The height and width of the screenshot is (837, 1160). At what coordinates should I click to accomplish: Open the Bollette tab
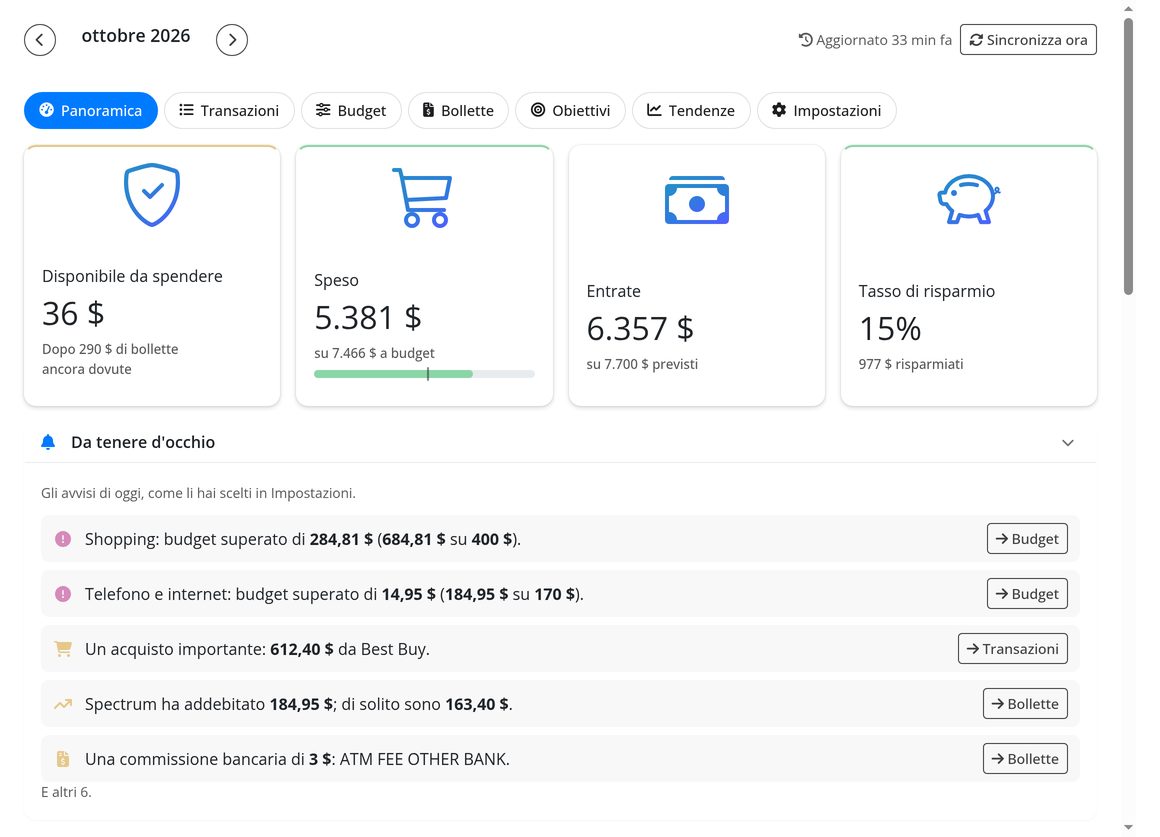(458, 110)
